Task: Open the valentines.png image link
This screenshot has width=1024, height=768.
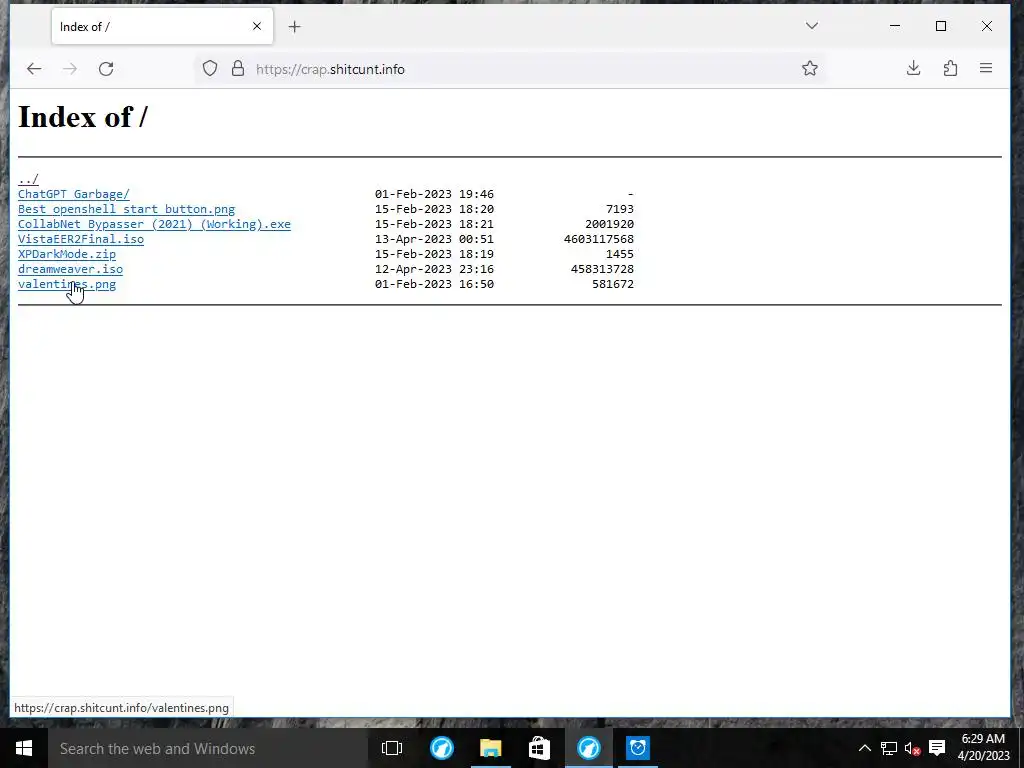Action: (67, 284)
